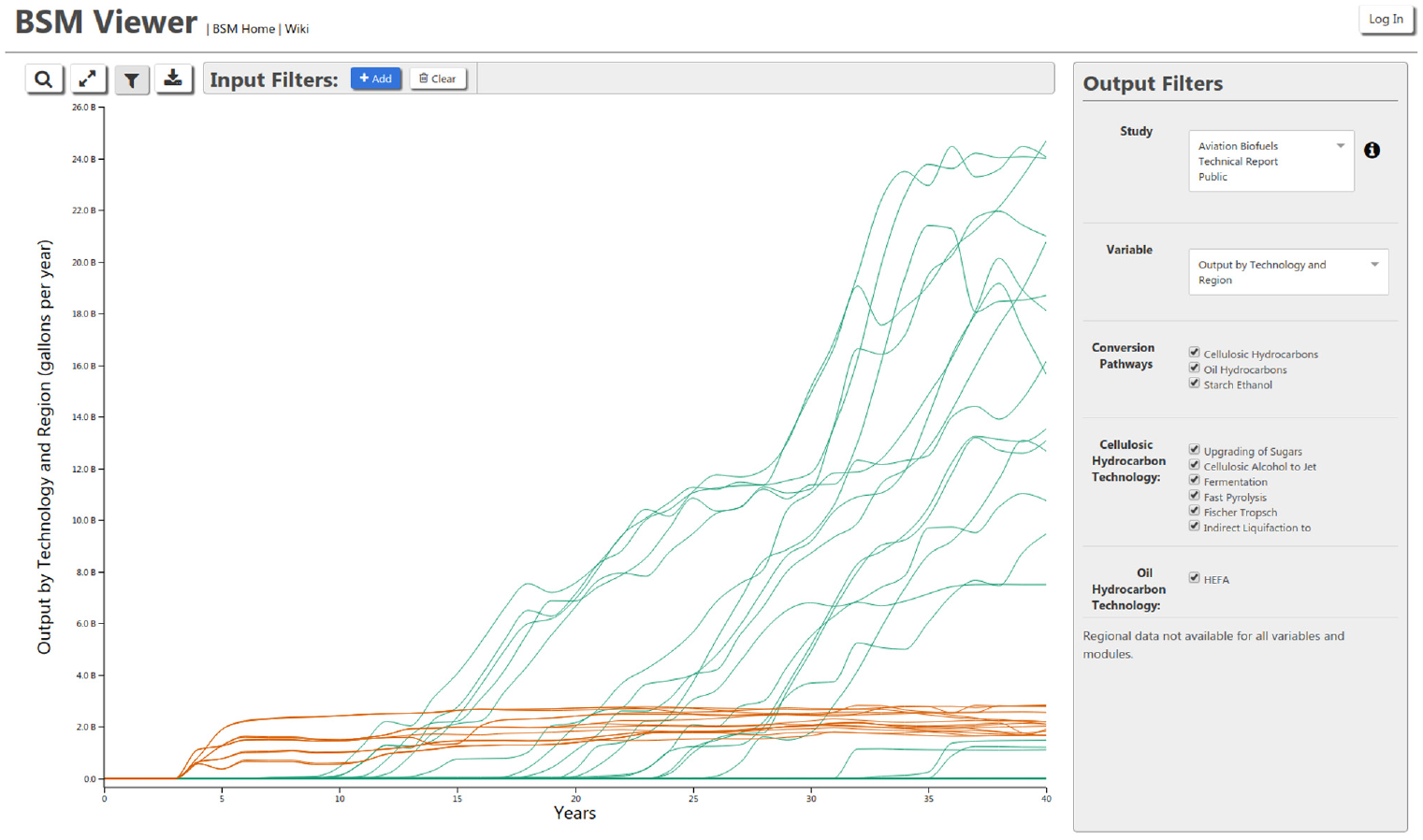
Task: Click the magnifier search icon
Action: [x=44, y=80]
